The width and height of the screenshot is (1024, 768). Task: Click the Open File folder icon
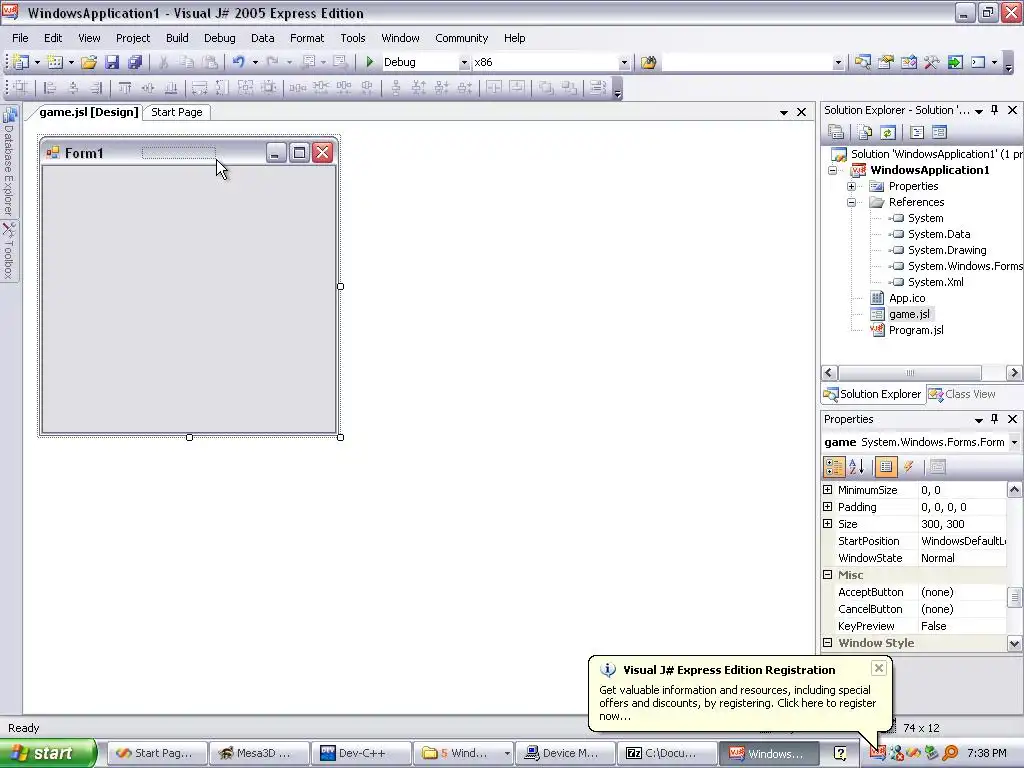coord(89,62)
